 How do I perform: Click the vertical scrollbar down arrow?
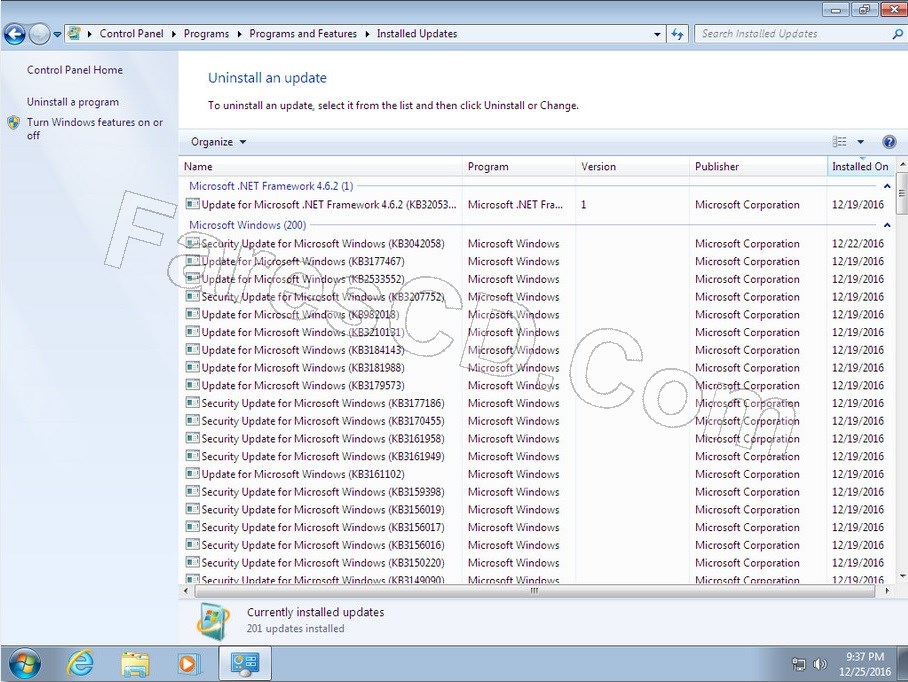(x=902, y=576)
